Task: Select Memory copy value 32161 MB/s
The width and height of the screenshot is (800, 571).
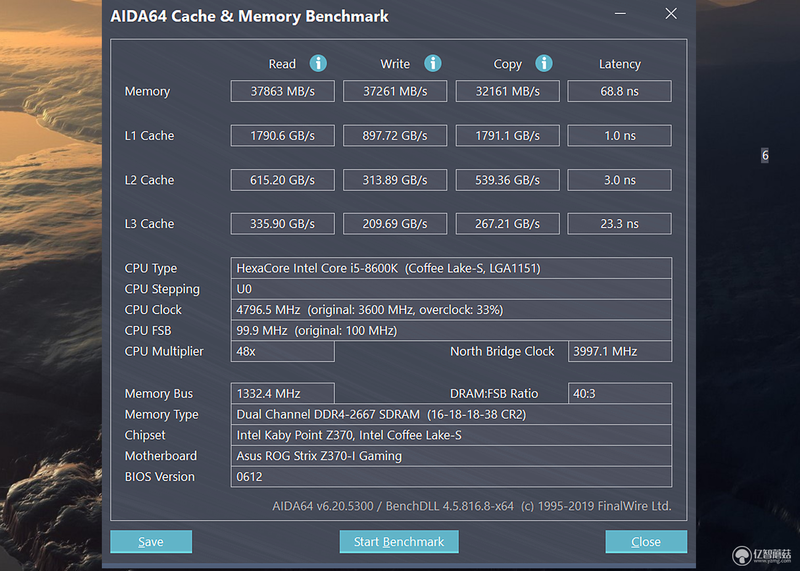Action: pos(508,91)
